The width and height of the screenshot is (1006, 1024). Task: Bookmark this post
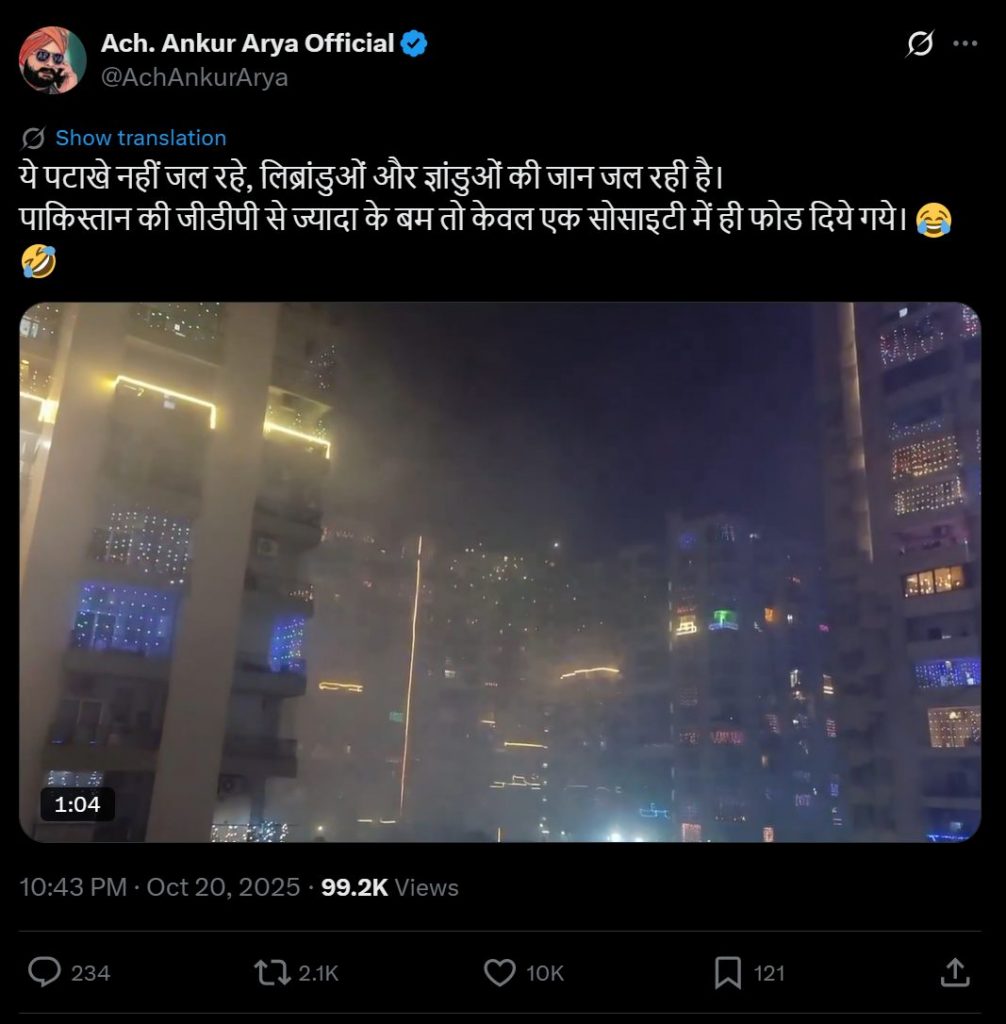727,972
